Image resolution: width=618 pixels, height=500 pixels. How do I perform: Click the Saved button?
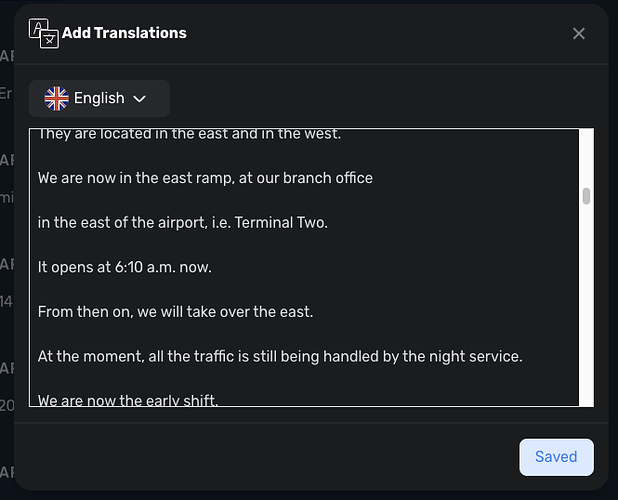coord(556,457)
